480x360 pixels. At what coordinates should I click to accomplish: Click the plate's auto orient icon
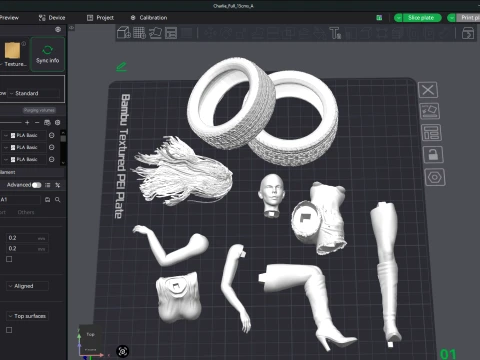430,111
